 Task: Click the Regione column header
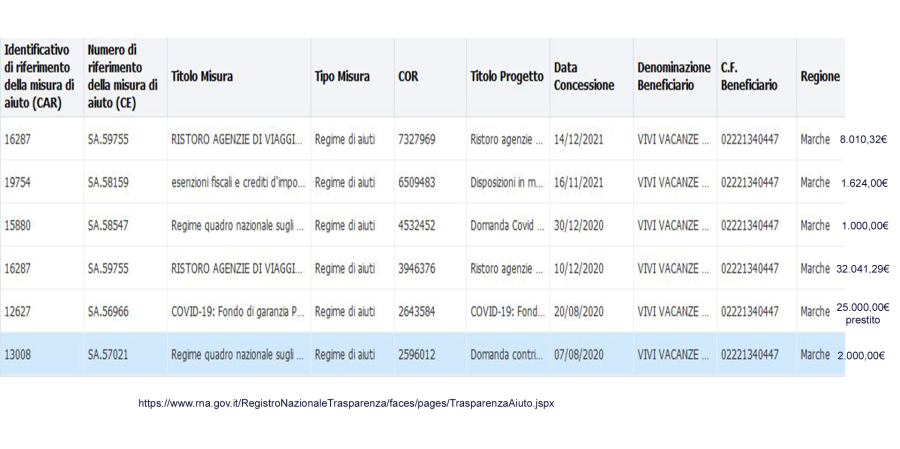[819, 76]
